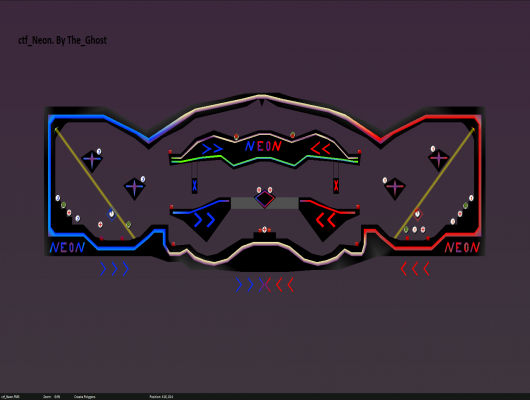Viewport: 530px width, 400px height.
Task: Select the upper-right star diamond in red base
Action: pyautogui.click(x=439, y=159)
